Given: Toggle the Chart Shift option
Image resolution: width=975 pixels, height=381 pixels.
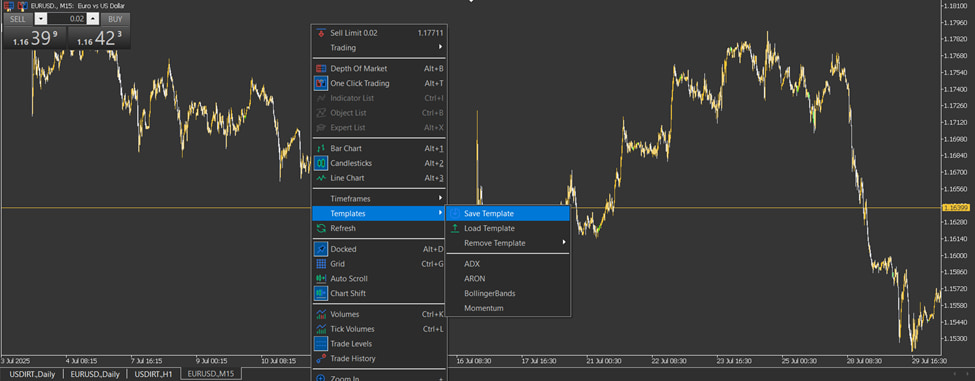Looking at the screenshot, I should [379, 294].
